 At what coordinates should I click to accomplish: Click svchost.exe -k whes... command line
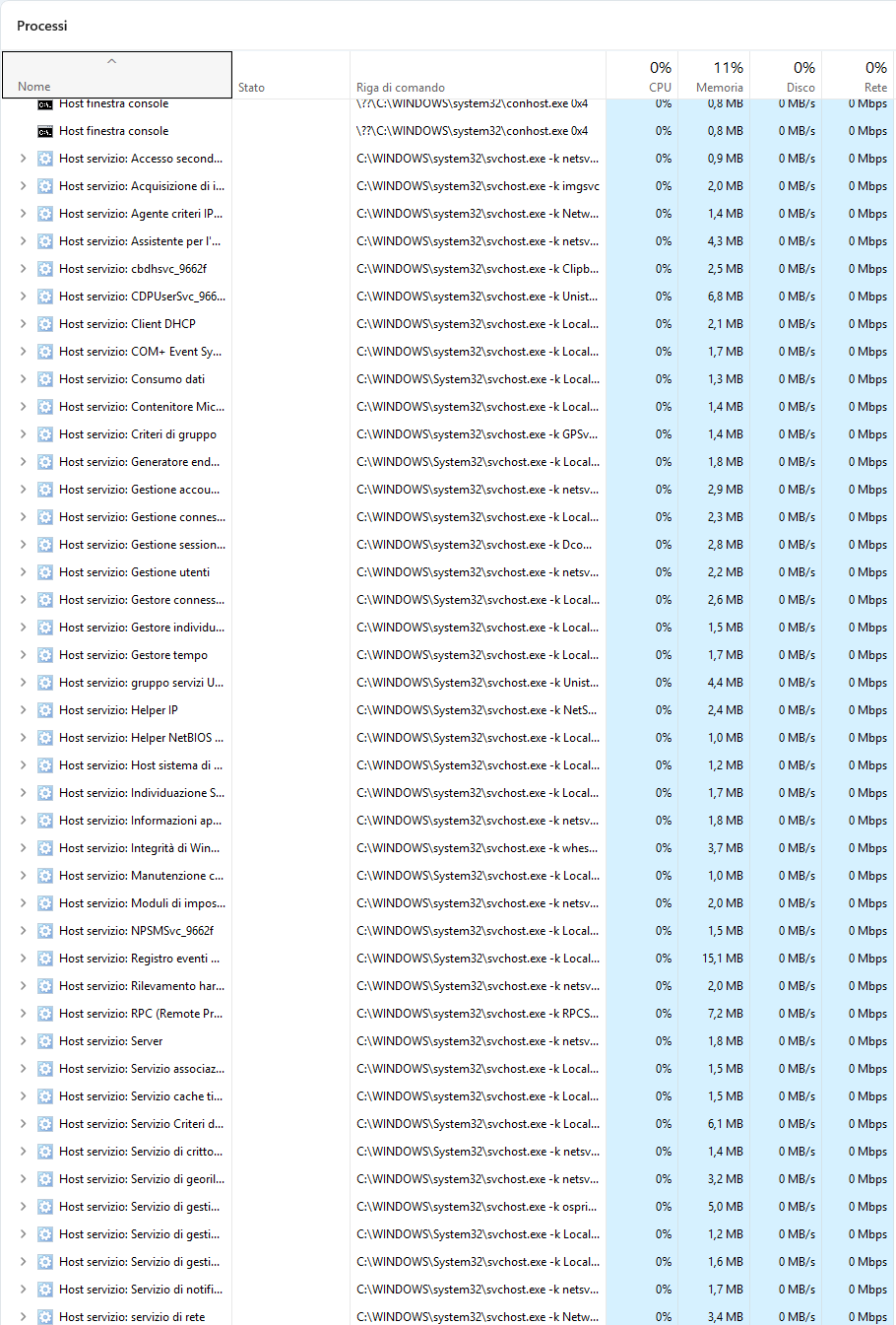click(x=478, y=847)
